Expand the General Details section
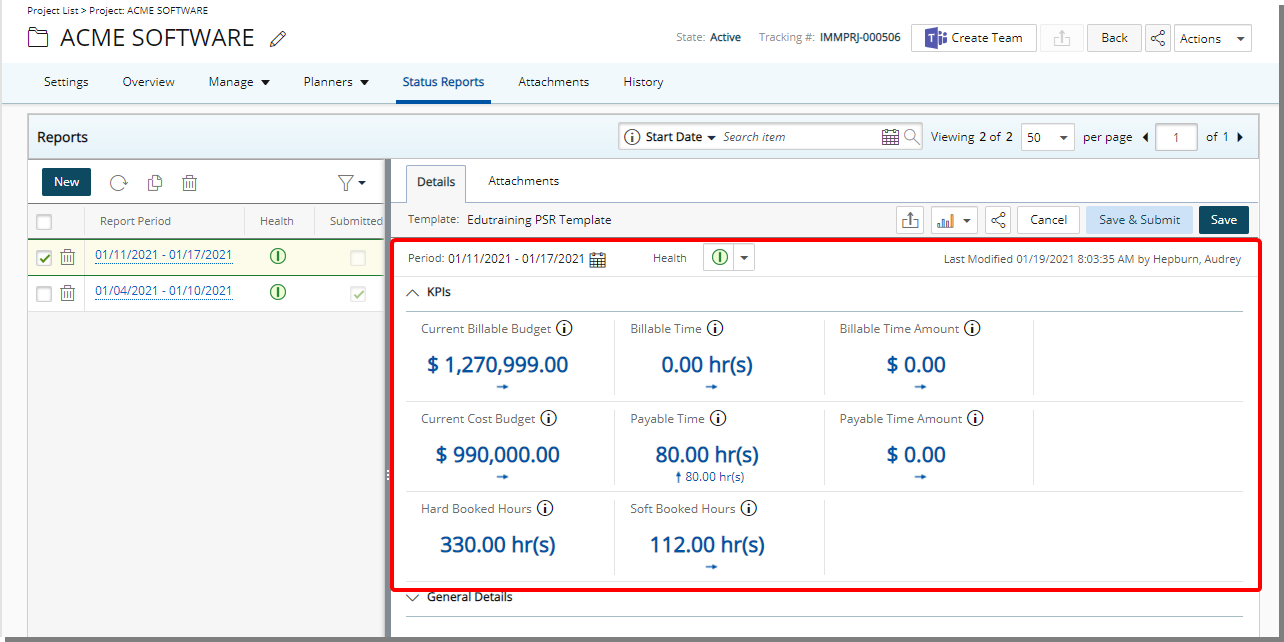The height and width of the screenshot is (642, 1284). click(413, 597)
